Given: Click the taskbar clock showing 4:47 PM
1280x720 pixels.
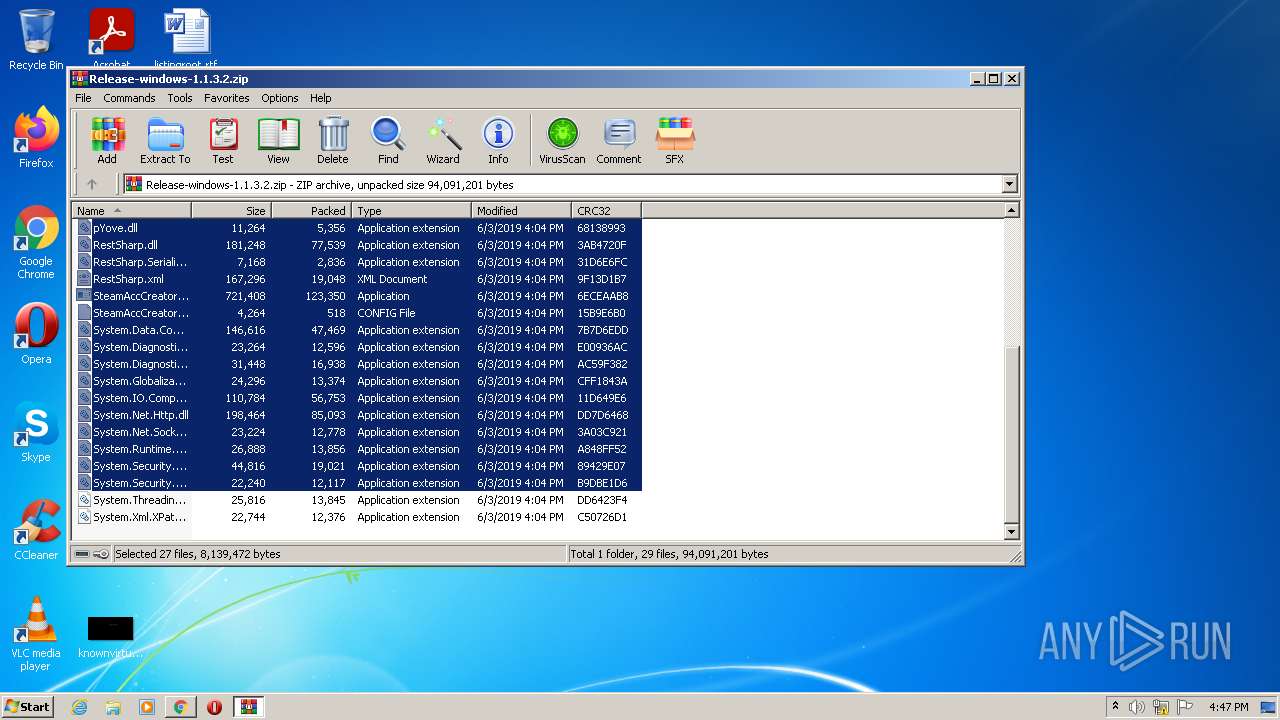Looking at the screenshot, I should tap(1228, 707).
